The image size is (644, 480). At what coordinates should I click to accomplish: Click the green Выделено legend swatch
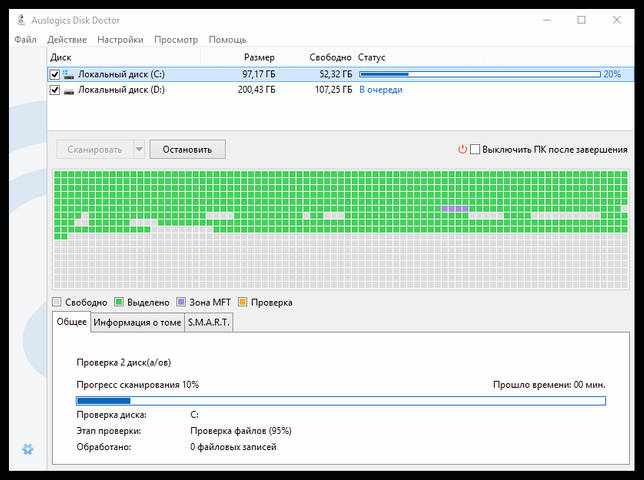tap(119, 302)
